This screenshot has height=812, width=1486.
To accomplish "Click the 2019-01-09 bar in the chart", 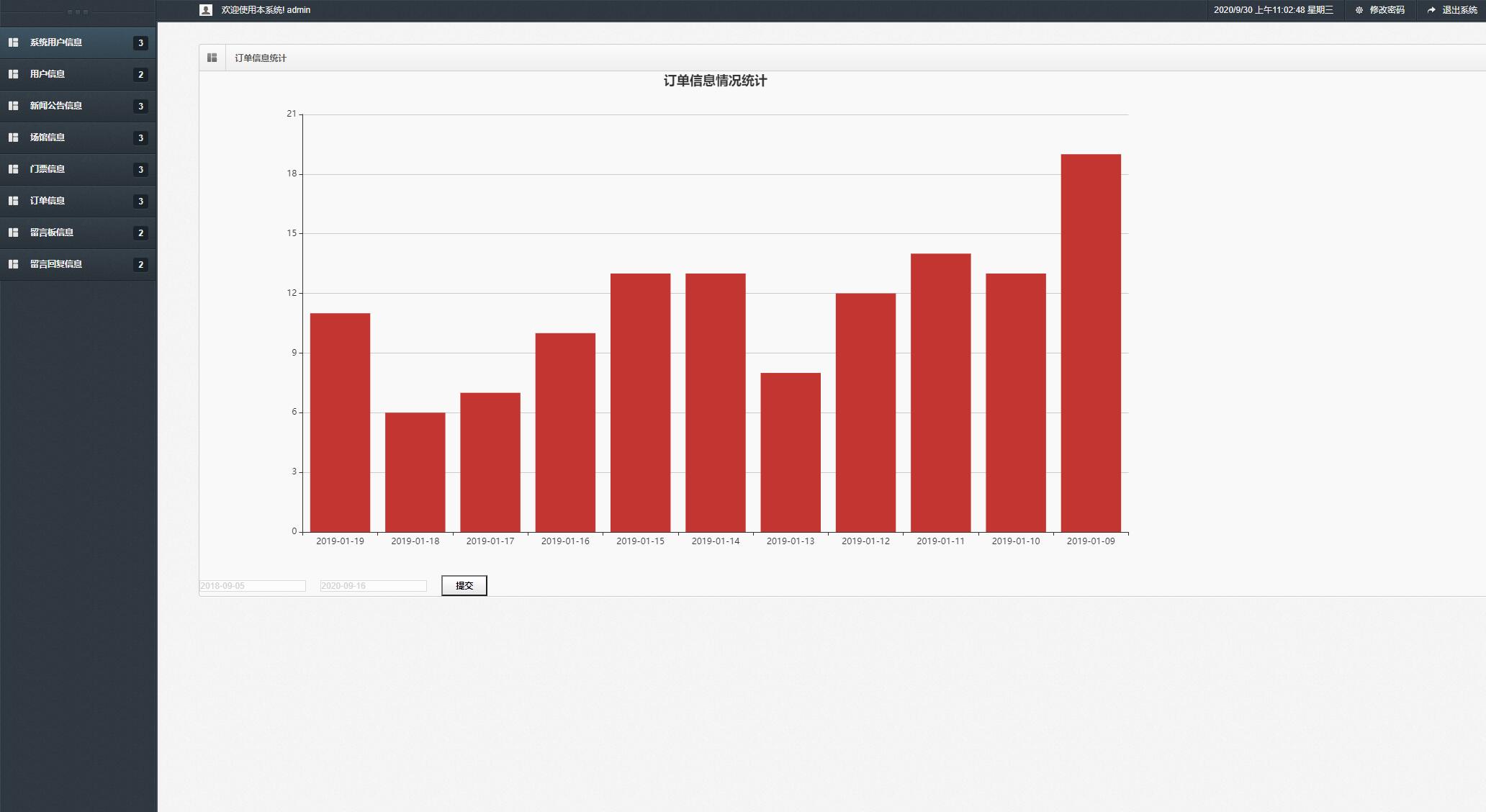I will tap(1091, 343).
